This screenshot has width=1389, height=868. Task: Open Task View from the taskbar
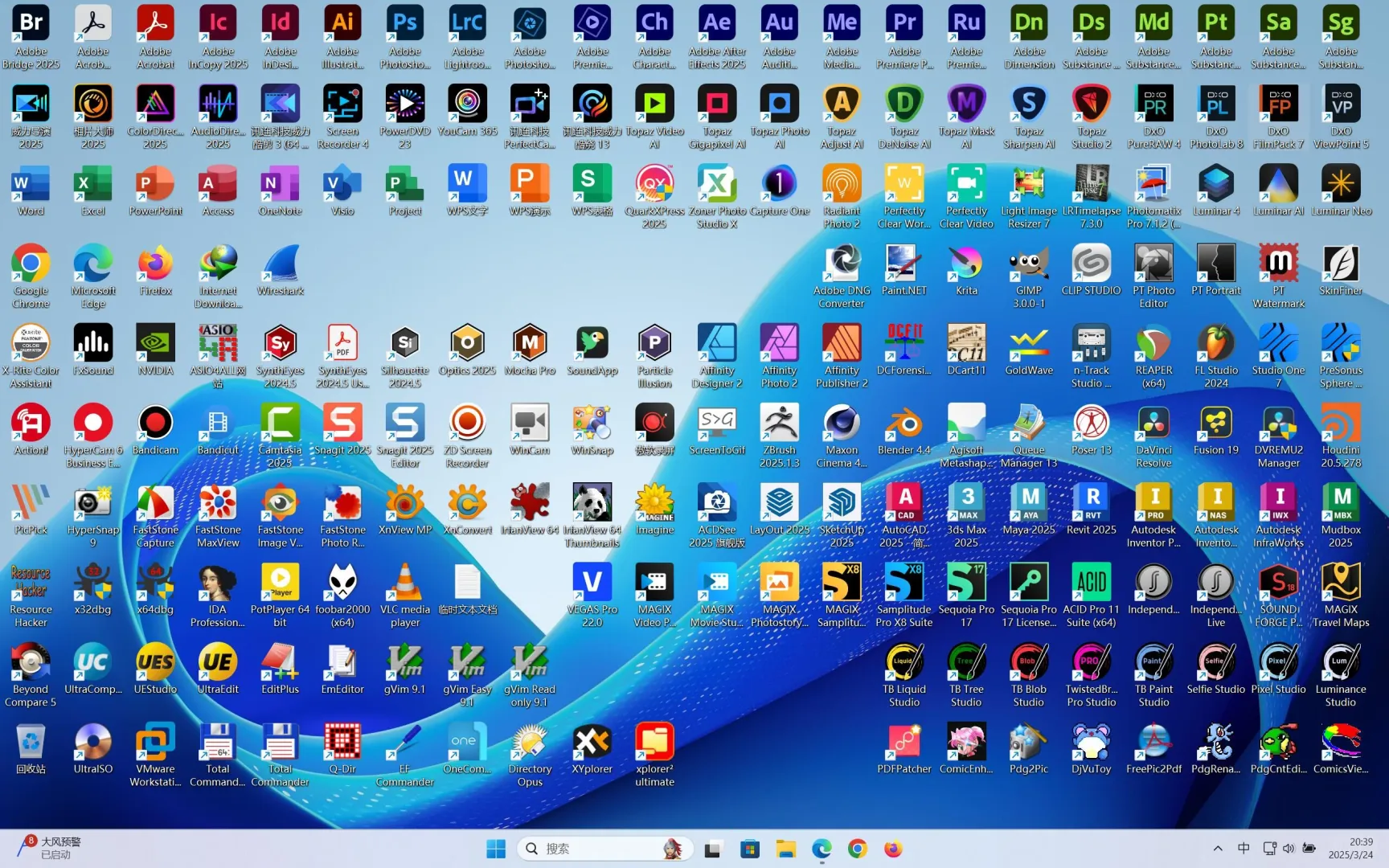[x=713, y=849]
